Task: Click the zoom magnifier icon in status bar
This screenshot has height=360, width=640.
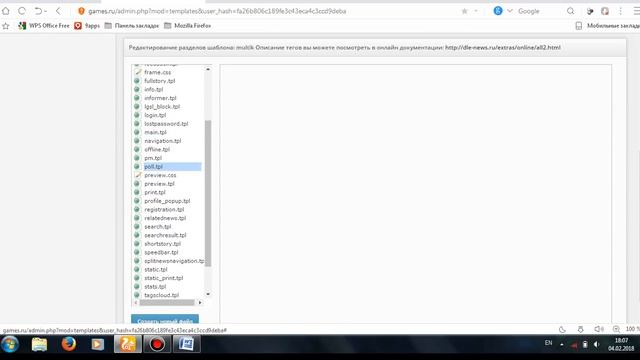Action: [x=616, y=329]
